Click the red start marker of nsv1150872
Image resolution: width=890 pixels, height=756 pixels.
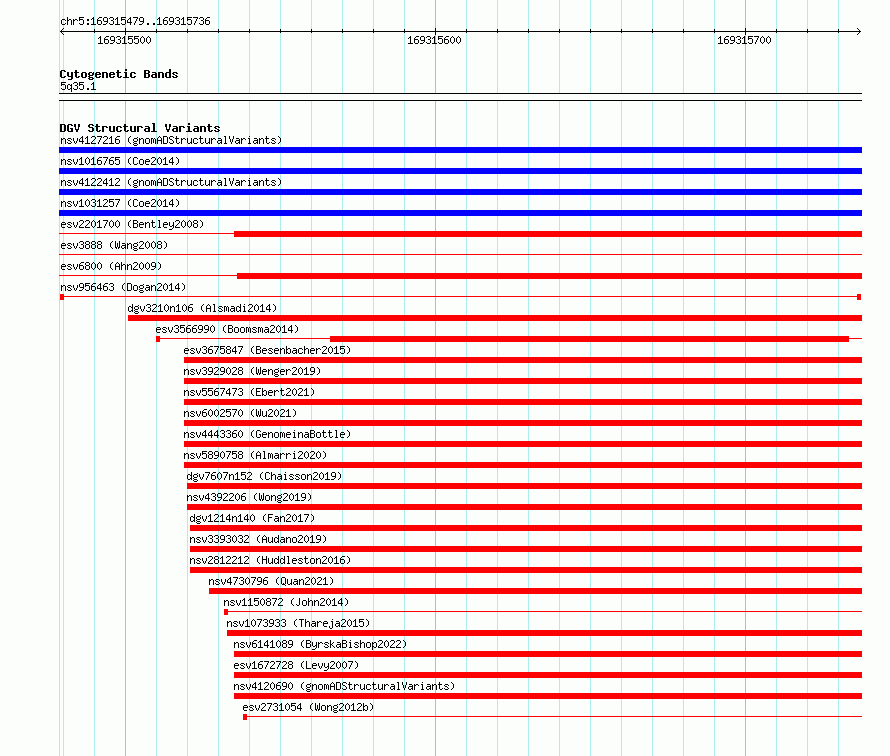coord(226,612)
